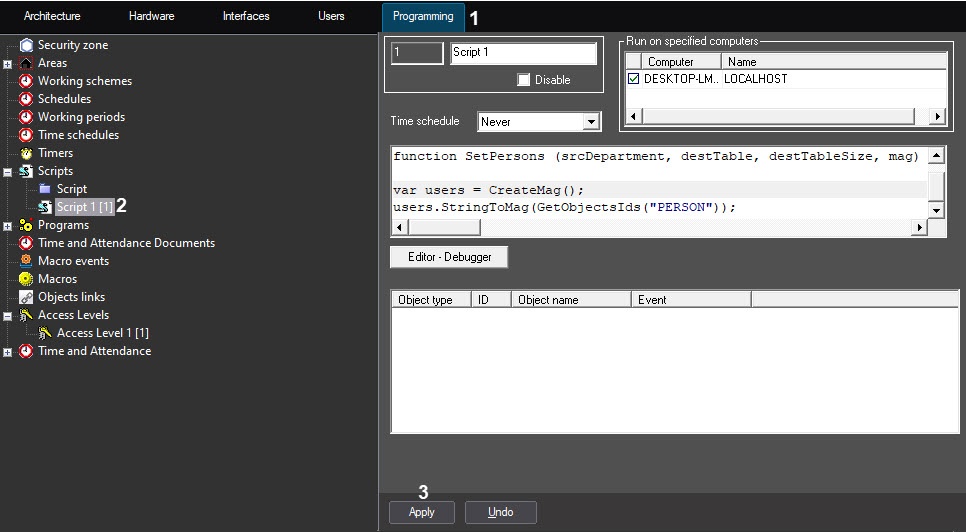Open the Interfaces tab
The image size is (966, 532).
(x=246, y=16)
